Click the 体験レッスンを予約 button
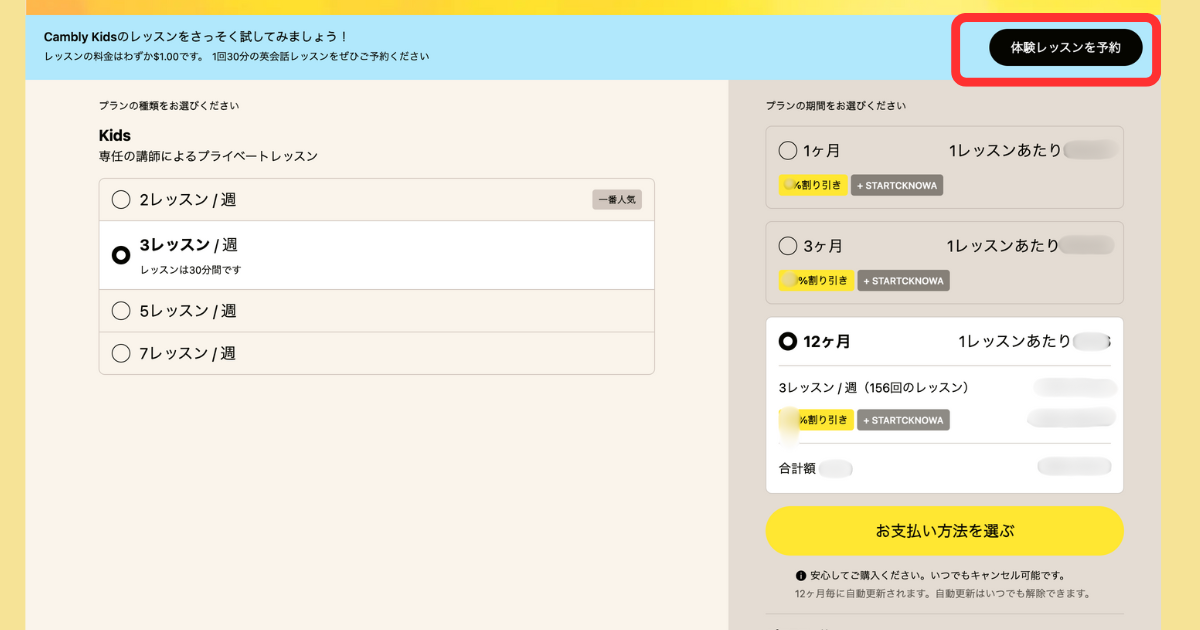This screenshot has height=630, width=1200. point(1065,48)
